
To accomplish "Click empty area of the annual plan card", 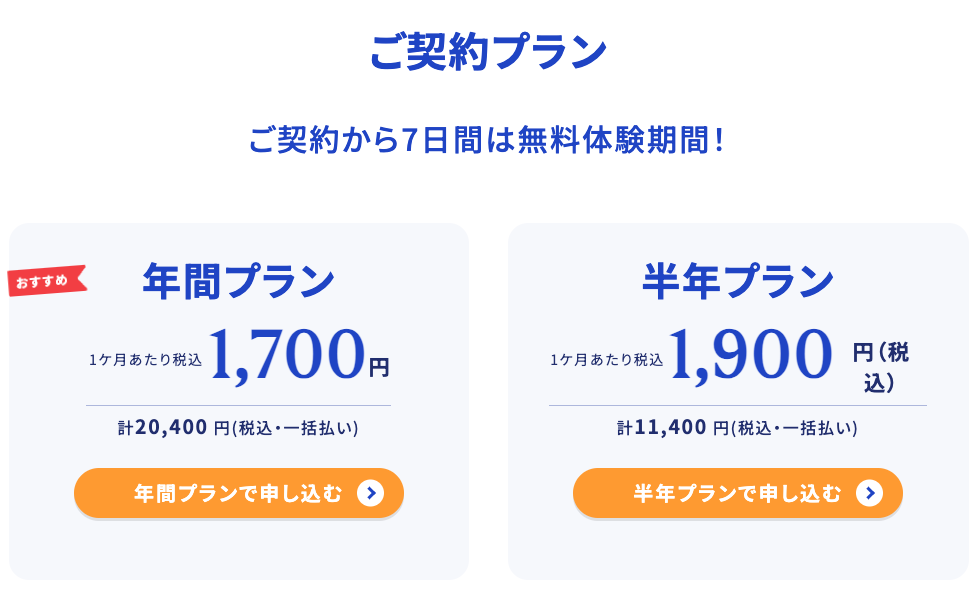I will 239,551.
